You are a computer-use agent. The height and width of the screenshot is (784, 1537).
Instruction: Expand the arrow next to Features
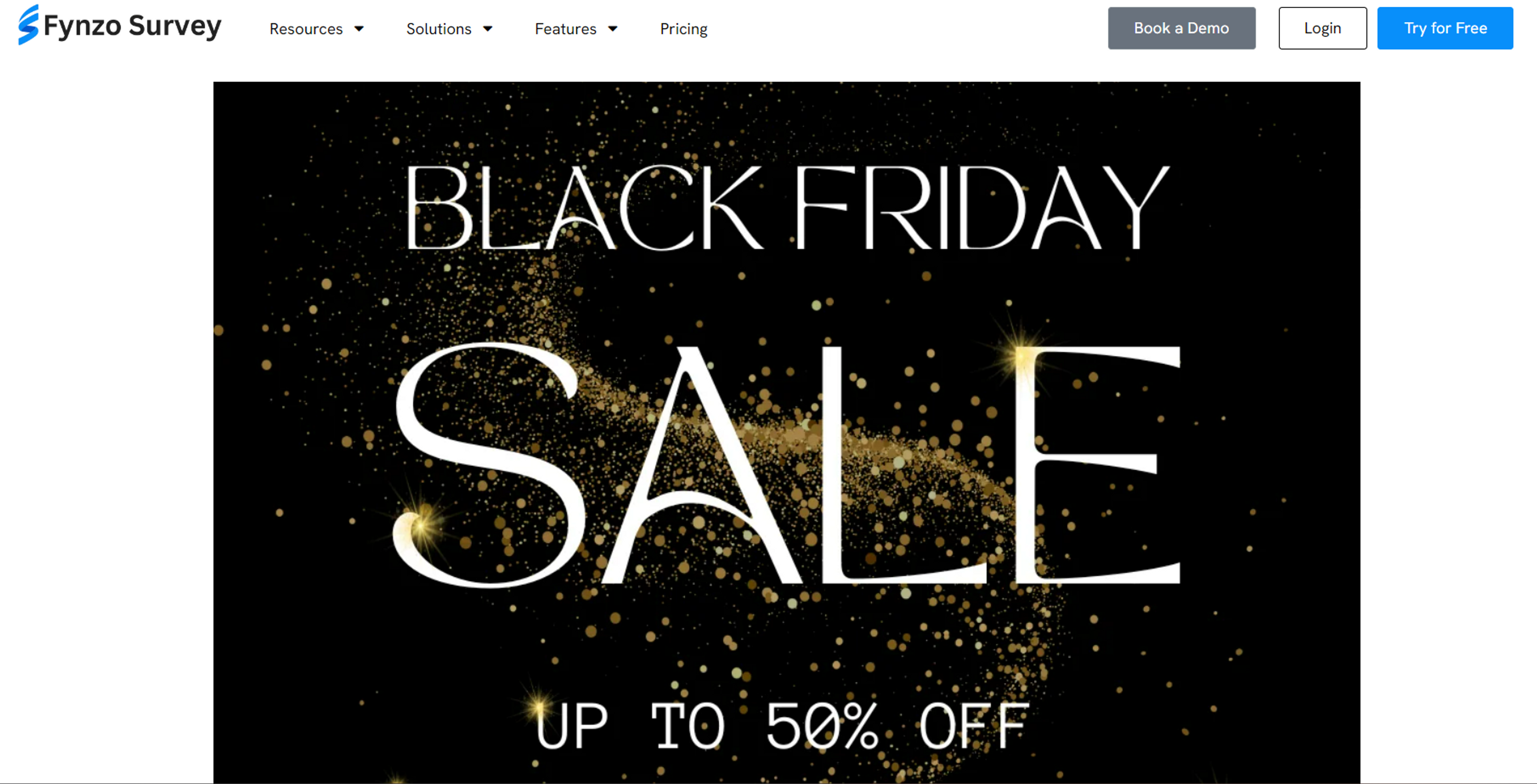[613, 29]
